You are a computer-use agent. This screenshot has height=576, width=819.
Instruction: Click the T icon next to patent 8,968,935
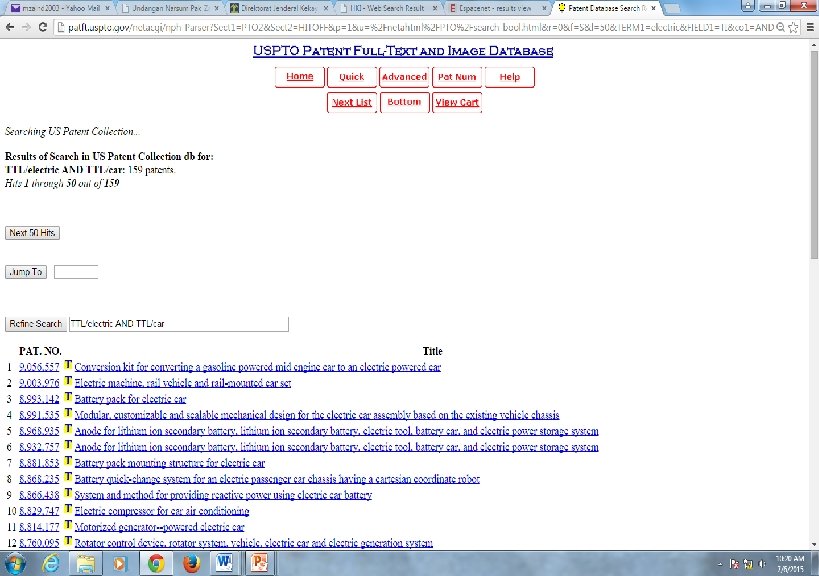coord(68,429)
